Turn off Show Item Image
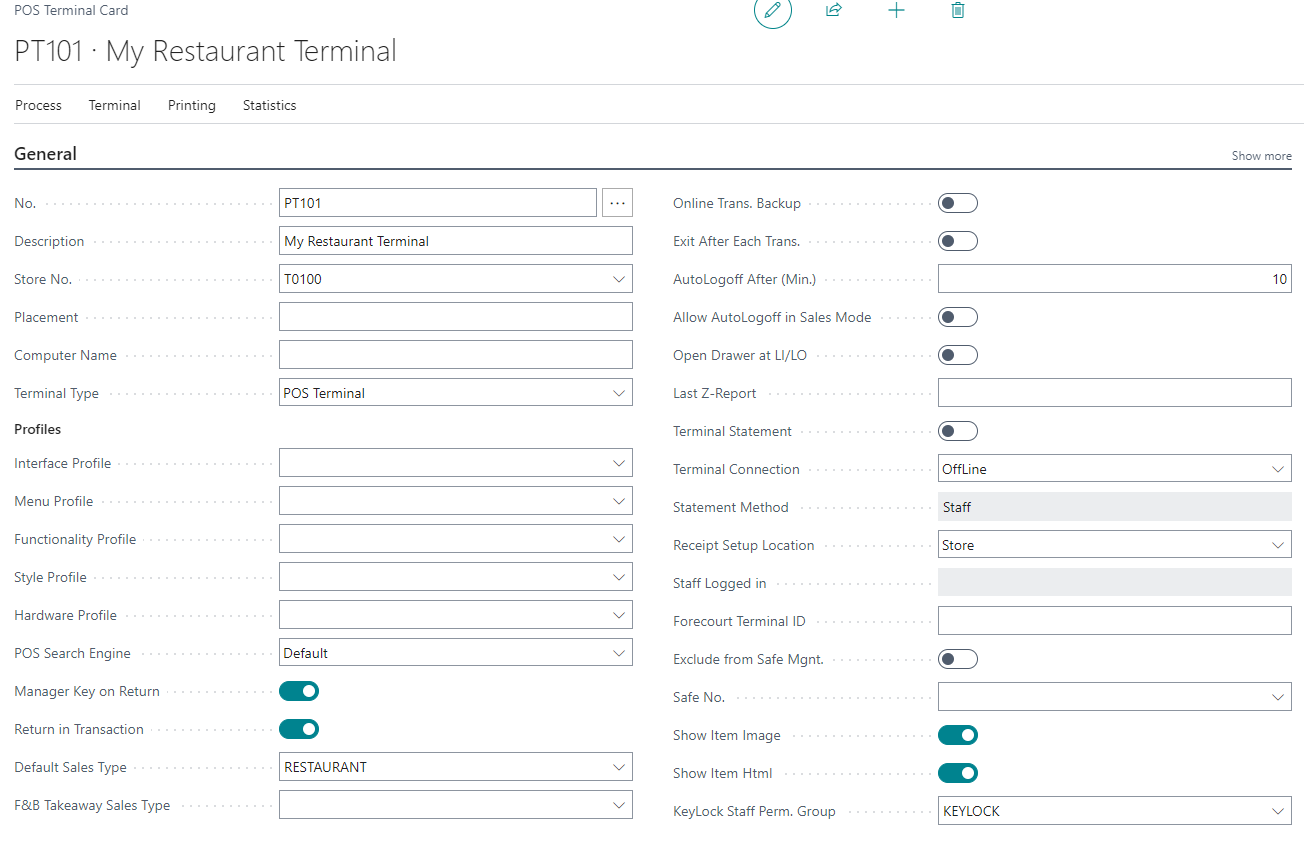Image resolution: width=1304 pixels, height=846 pixels. [957, 735]
